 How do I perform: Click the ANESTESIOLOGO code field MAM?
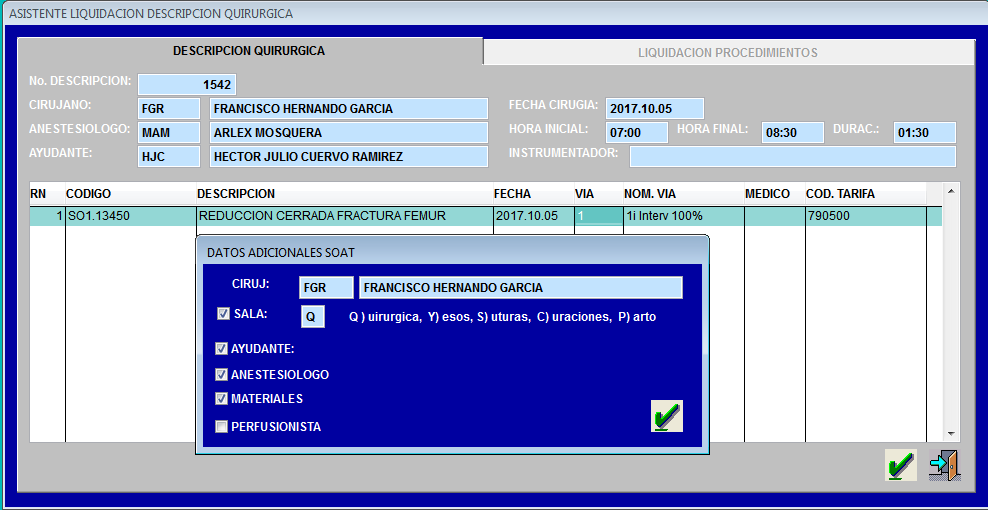169,132
